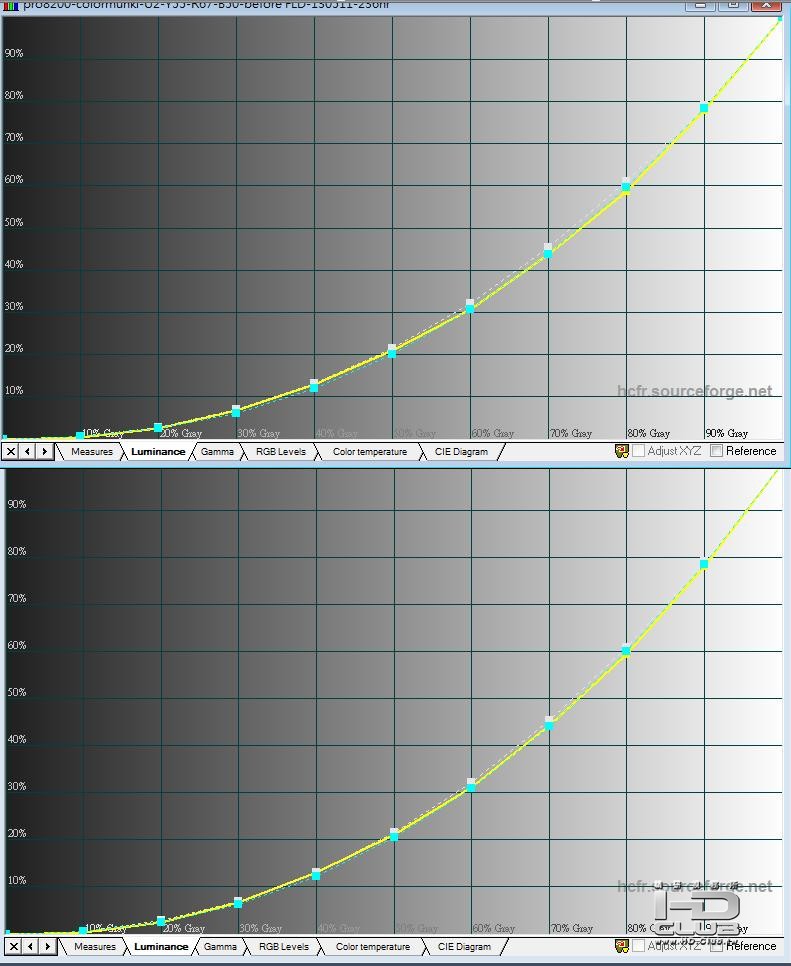The height and width of the screenshot is (966, 791).
Task: Close the tab bar X in lower window
Action: (x=14, y=946)
